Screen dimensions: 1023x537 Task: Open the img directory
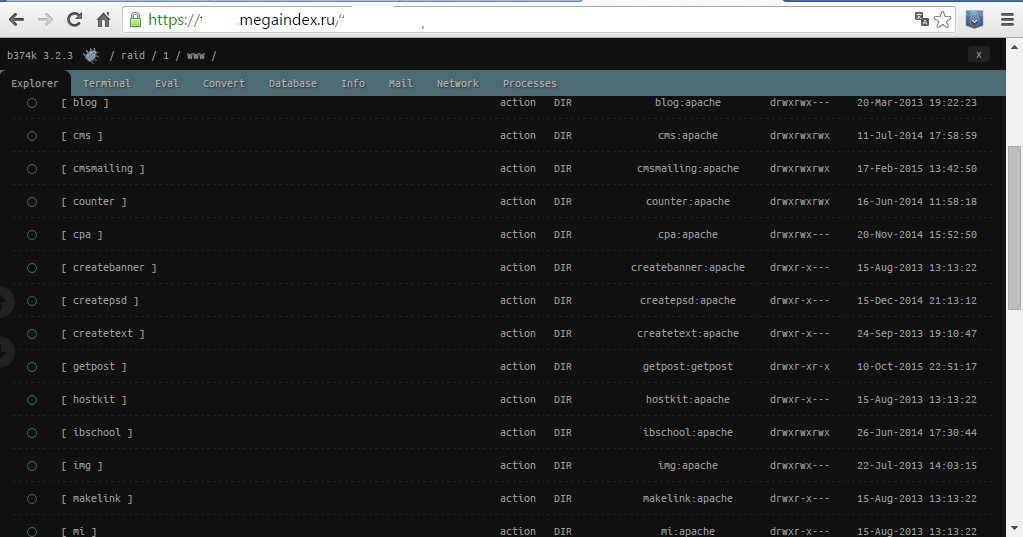(x=82, y=465)
